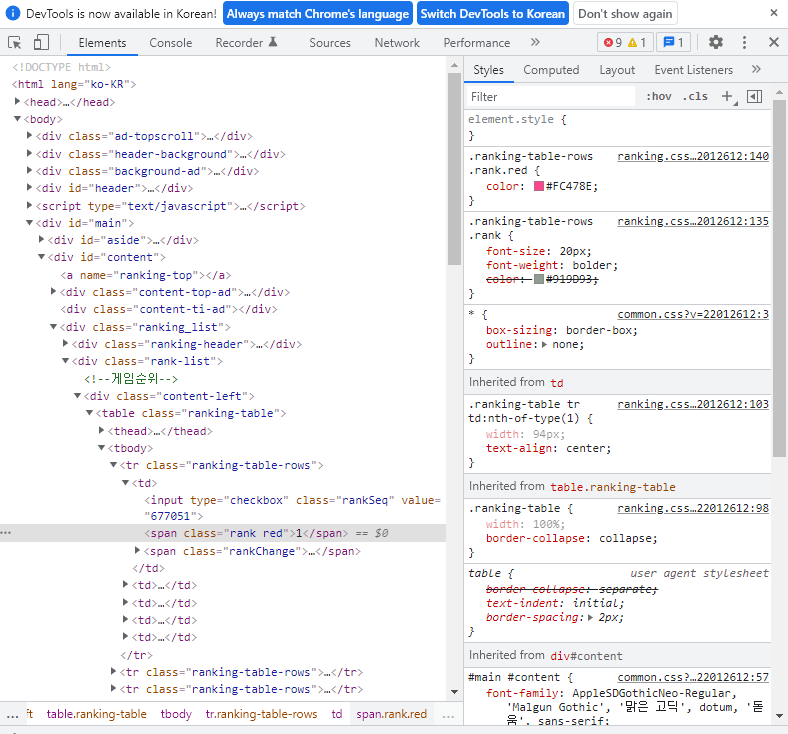Open the DevTools three-dot customize menu
Viewport: 788px width, 734px height.
point(744,42)
